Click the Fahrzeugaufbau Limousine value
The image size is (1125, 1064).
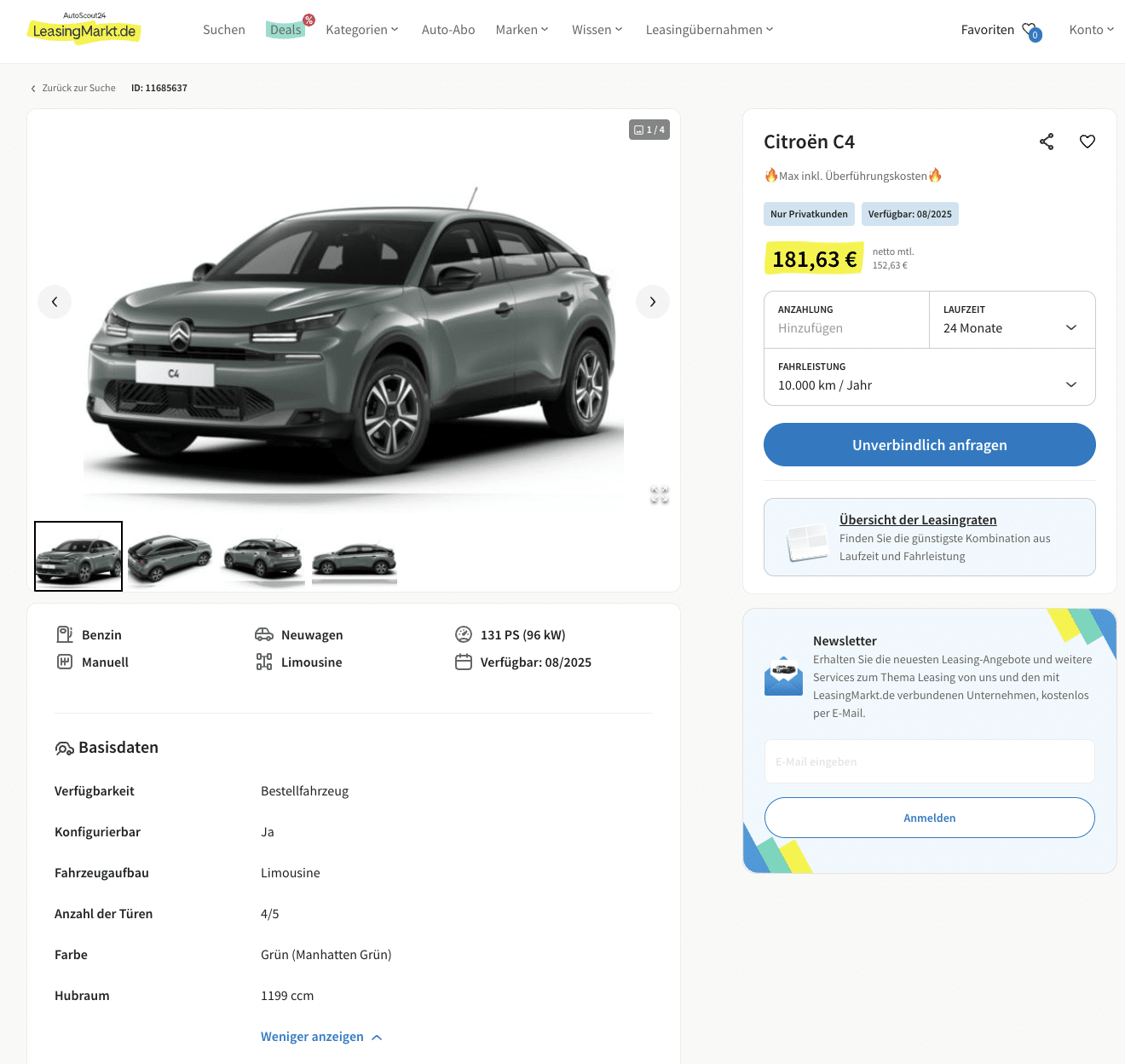point(291,873)
